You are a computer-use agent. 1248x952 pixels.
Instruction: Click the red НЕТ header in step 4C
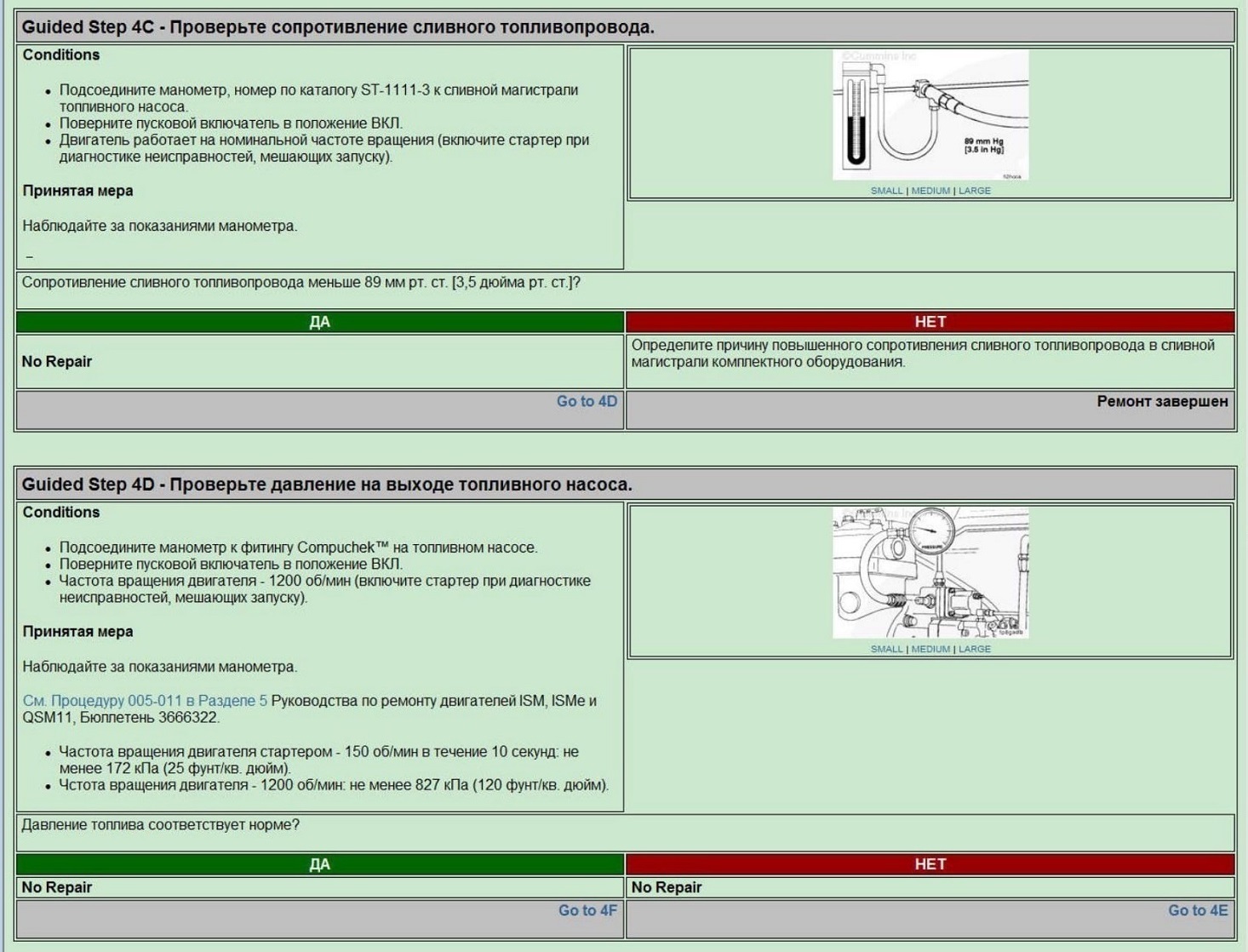930,322
